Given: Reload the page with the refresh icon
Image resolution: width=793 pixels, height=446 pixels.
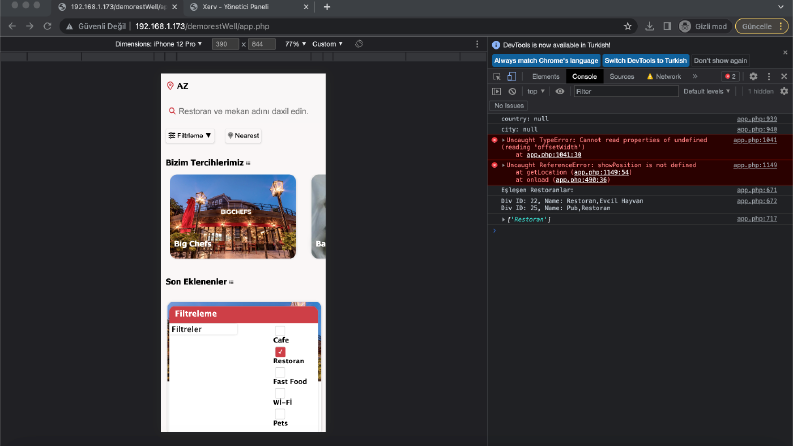Looking at the screenshot, I should click(x=47, y=26).
